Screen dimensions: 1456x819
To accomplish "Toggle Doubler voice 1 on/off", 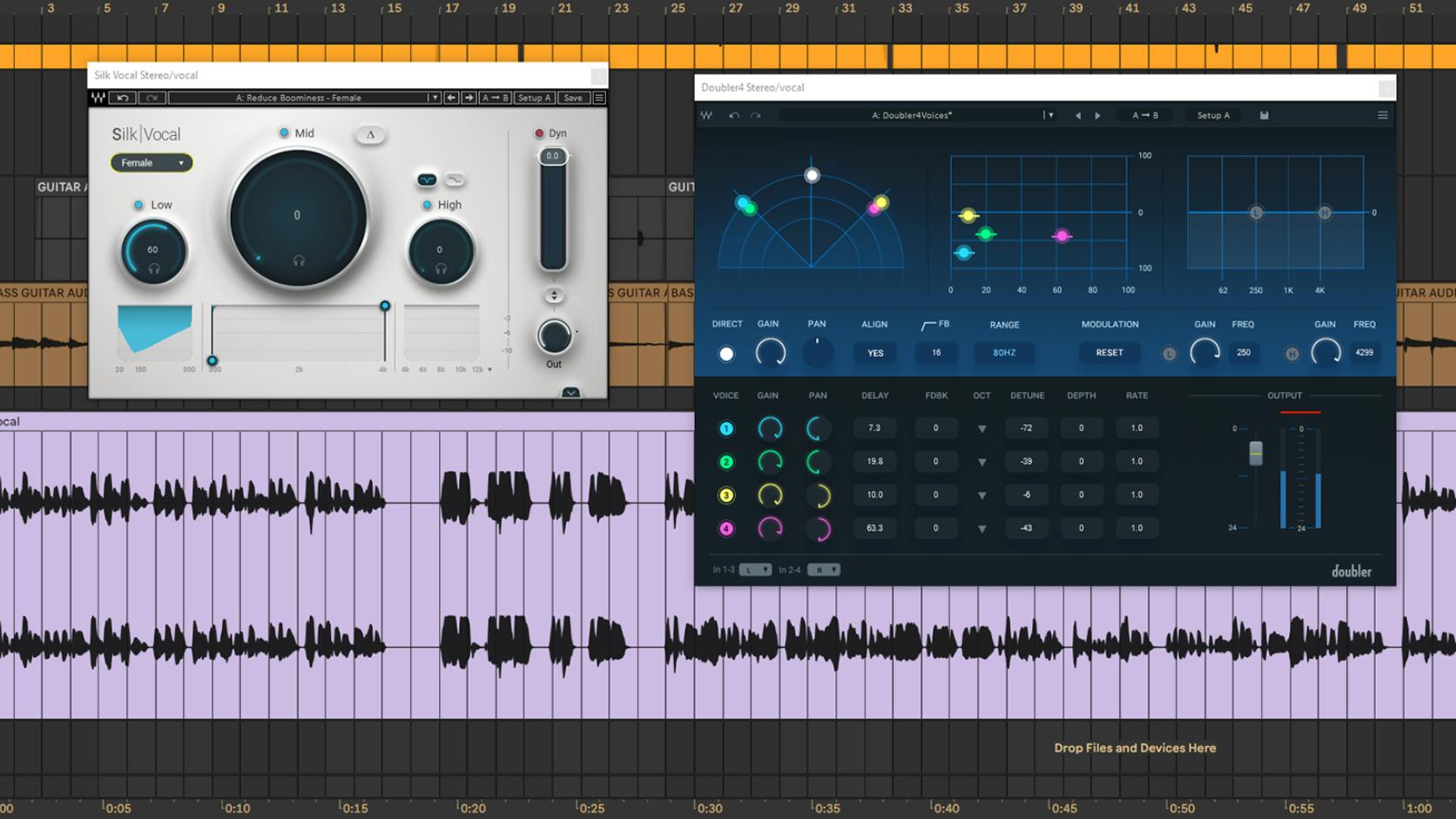I will tap(726, 429).
